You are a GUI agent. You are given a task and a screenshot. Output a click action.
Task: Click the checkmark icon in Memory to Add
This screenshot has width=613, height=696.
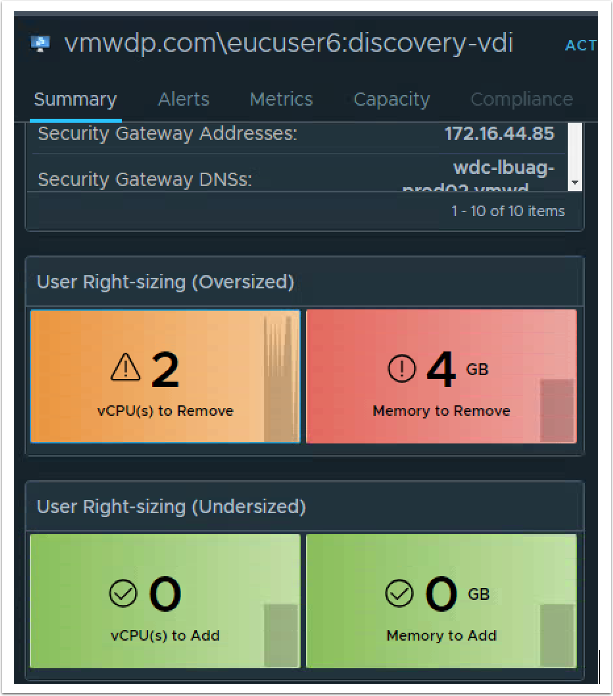[399, 594]
